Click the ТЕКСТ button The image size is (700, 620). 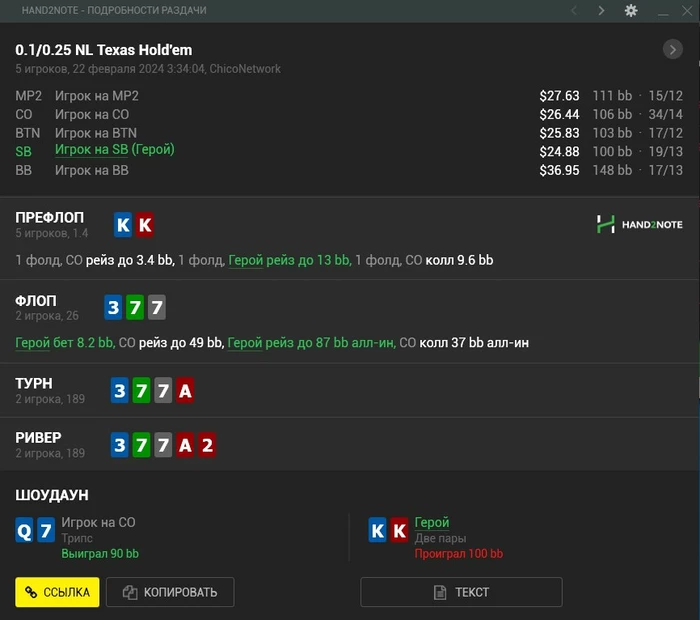click(x=461, y=592)
